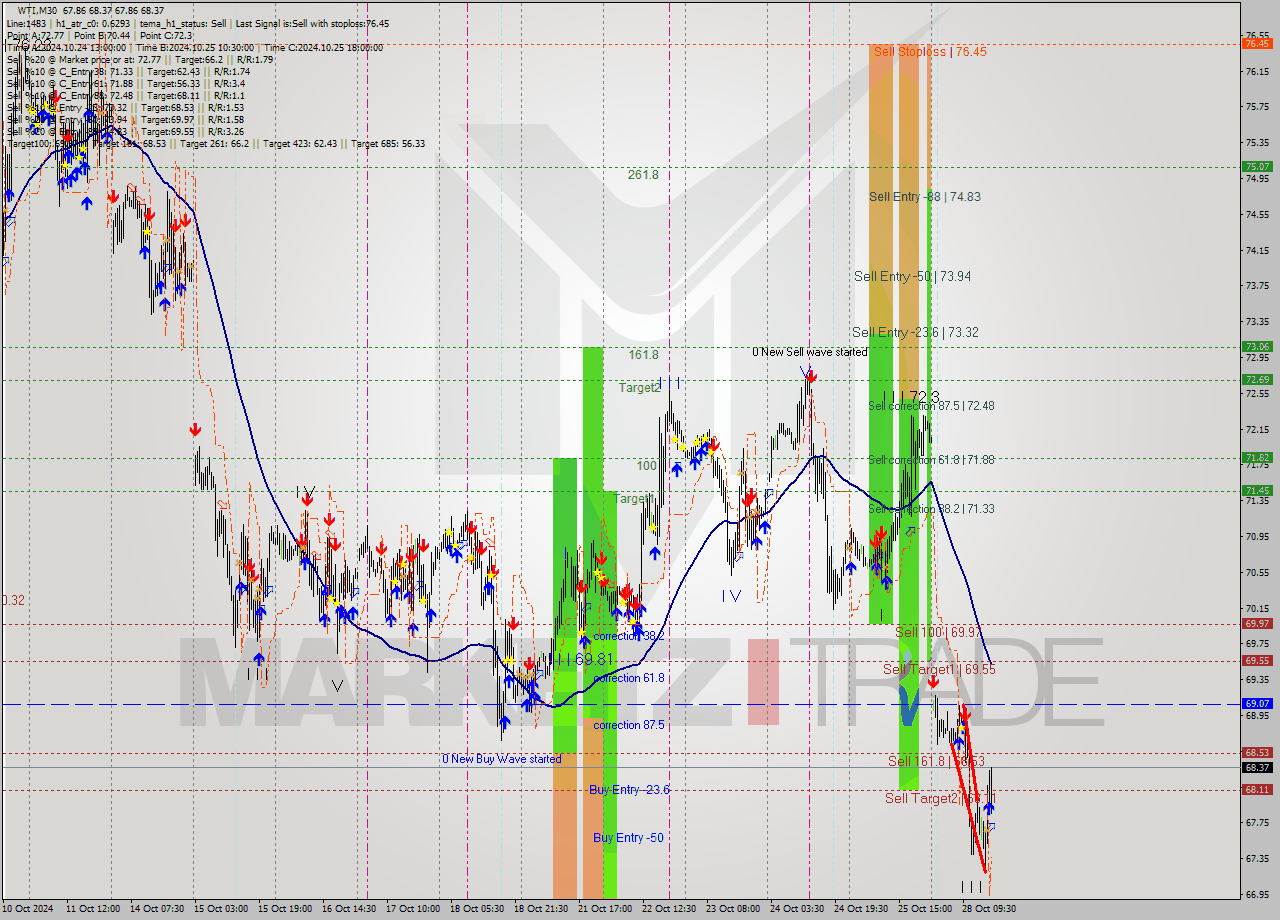
Task: Click the red 68.53 price tag
Action: (x=1257, y=752)
